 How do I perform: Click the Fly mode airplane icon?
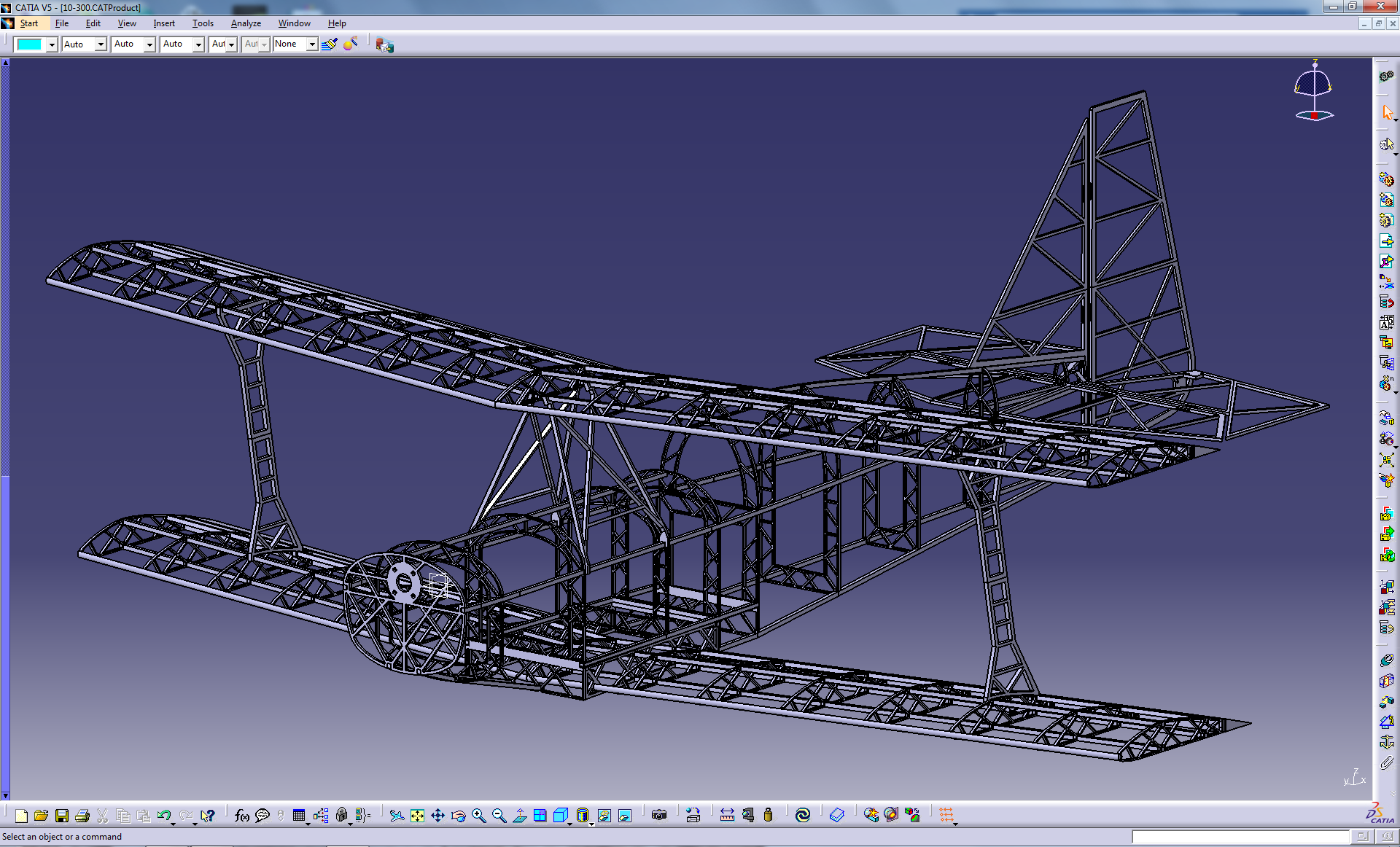396,816
